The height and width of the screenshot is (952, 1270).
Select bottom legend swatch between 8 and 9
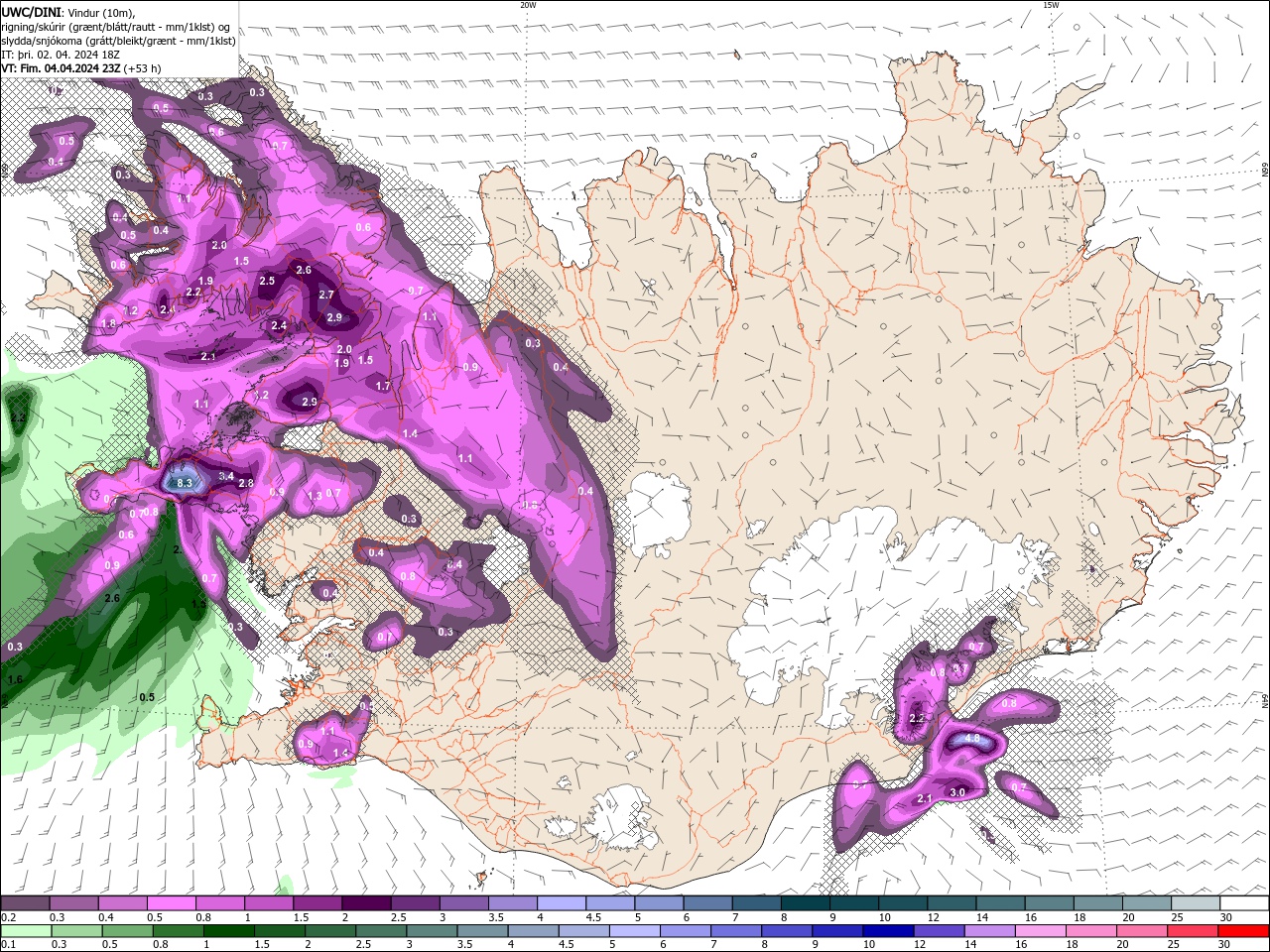point(788,931)
